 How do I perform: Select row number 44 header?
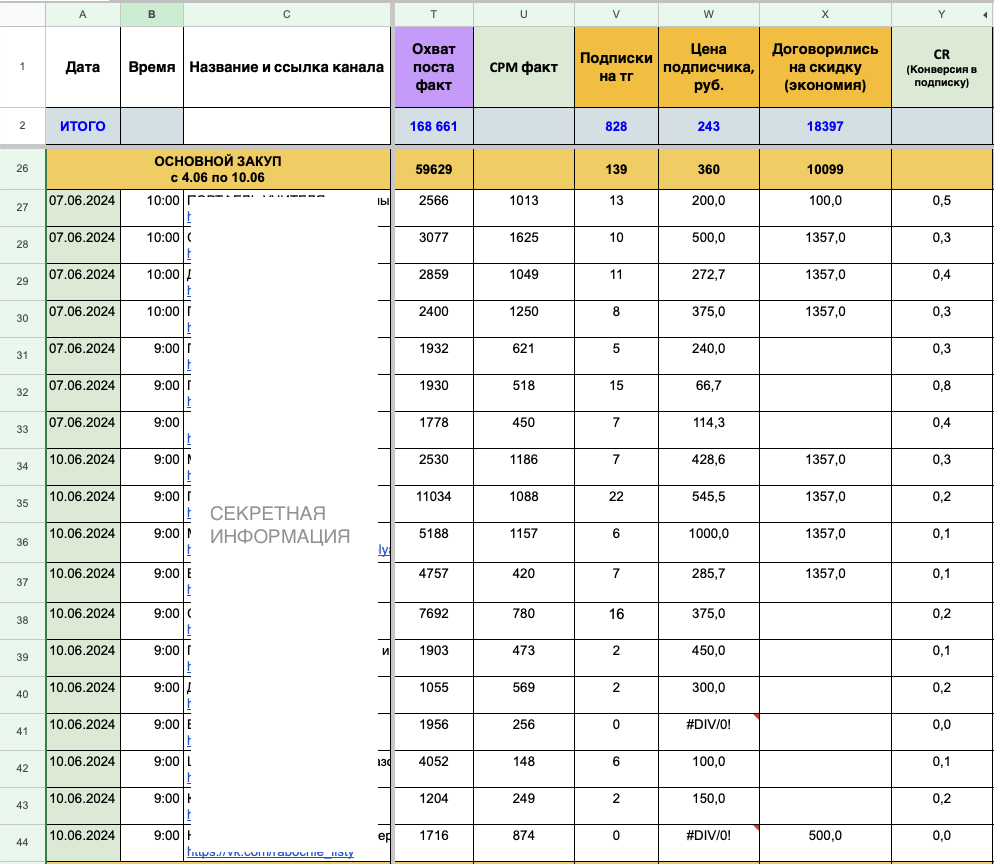(22, 843)
